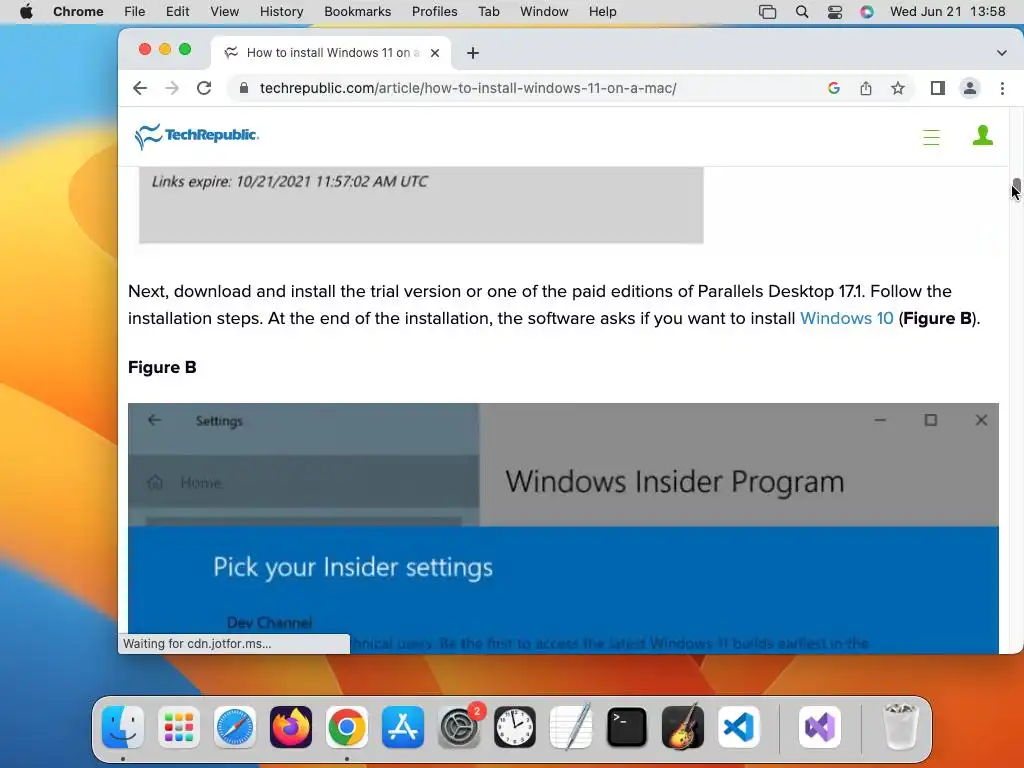
Task: Click the Figure B screenshot image
Action: click(x=563, y=528)
